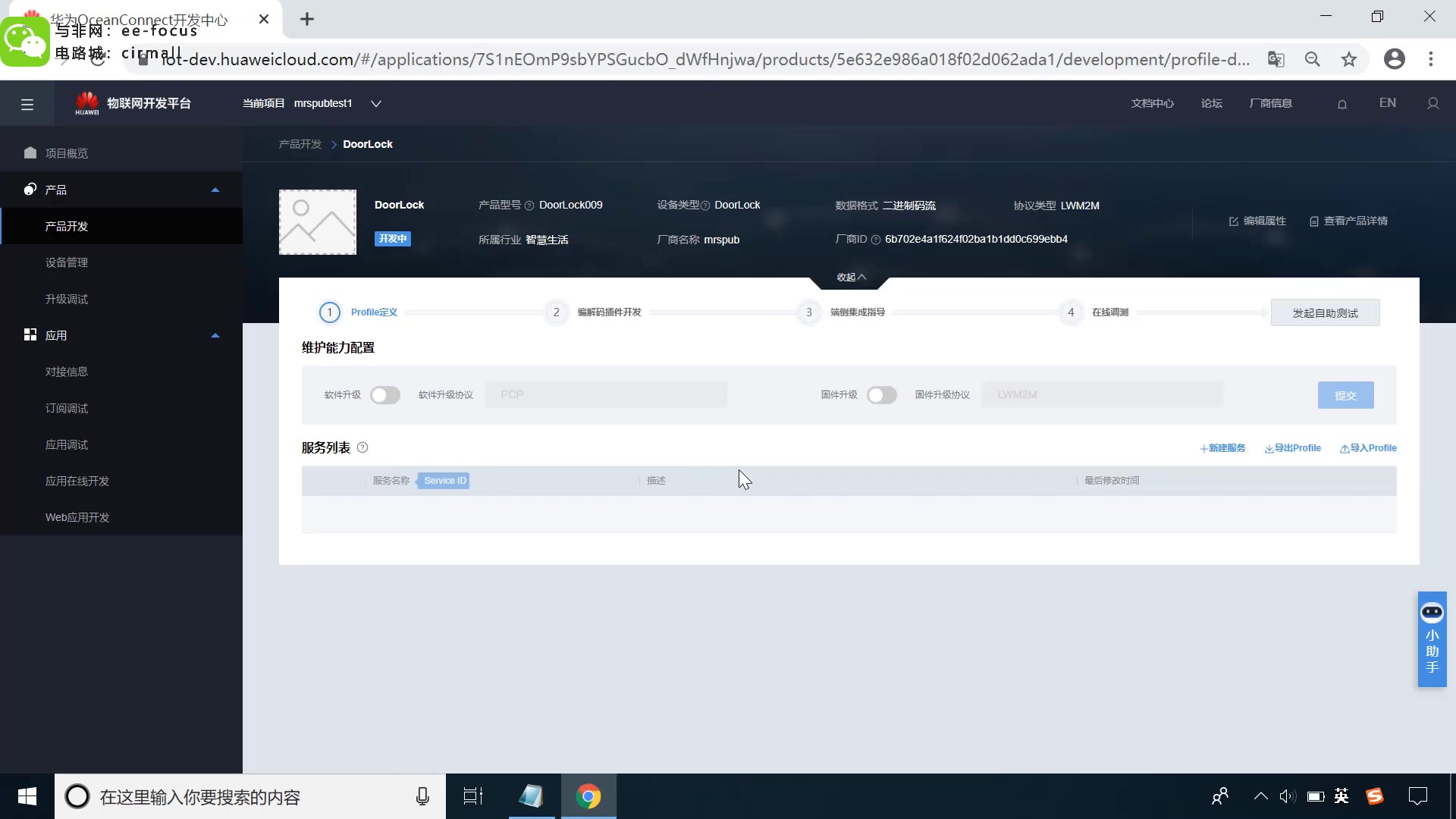Screen dimensions: 1456x819
Task: Click 查看产品详情 link
Action: (x=1348, y=221)
